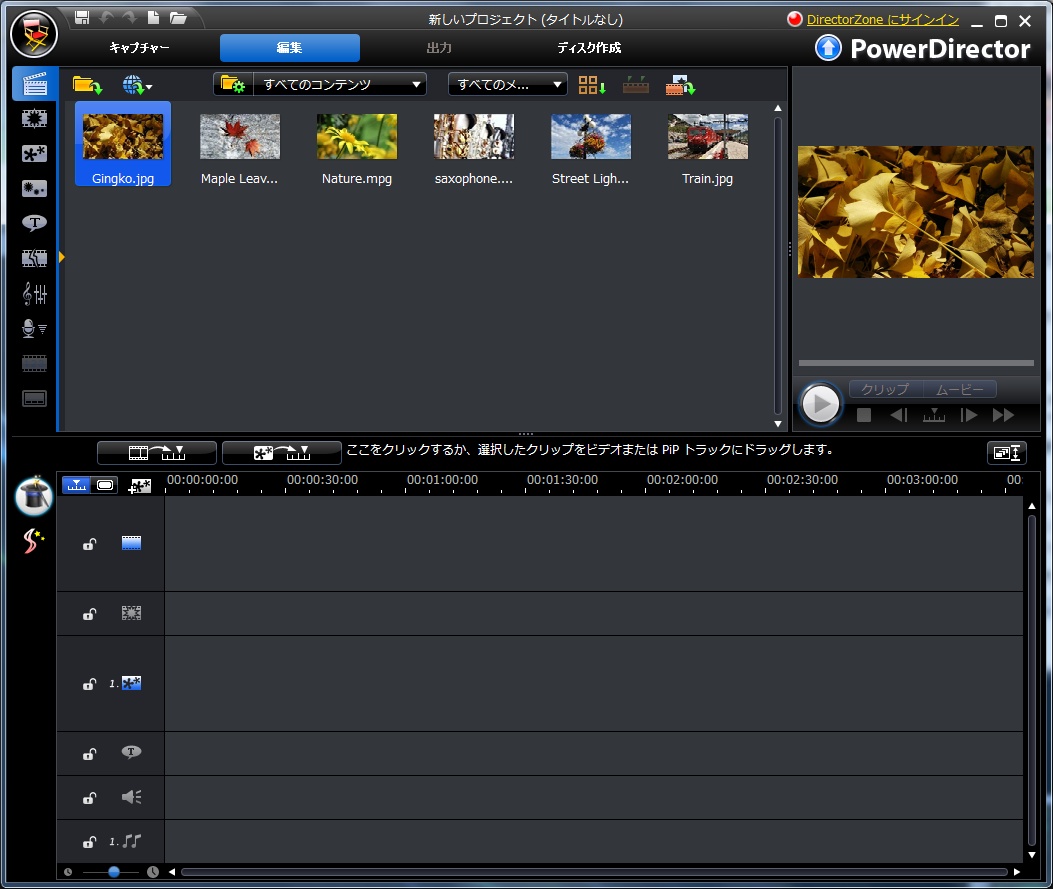
Task: Switch to the キャプチャー tab
Action: click(139, 48)
